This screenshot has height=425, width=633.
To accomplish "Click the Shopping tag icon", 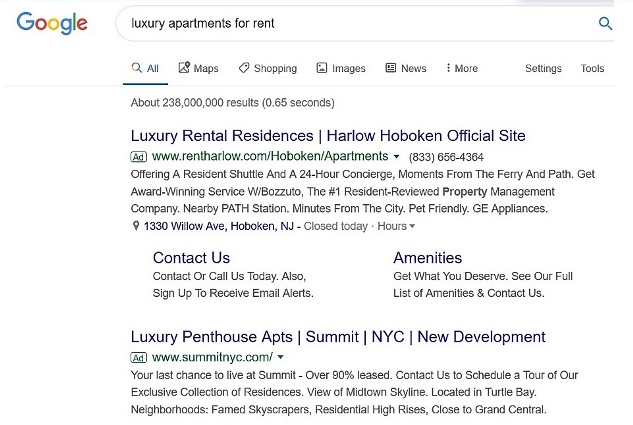I will pyautogui.click(x=243, y=68).
